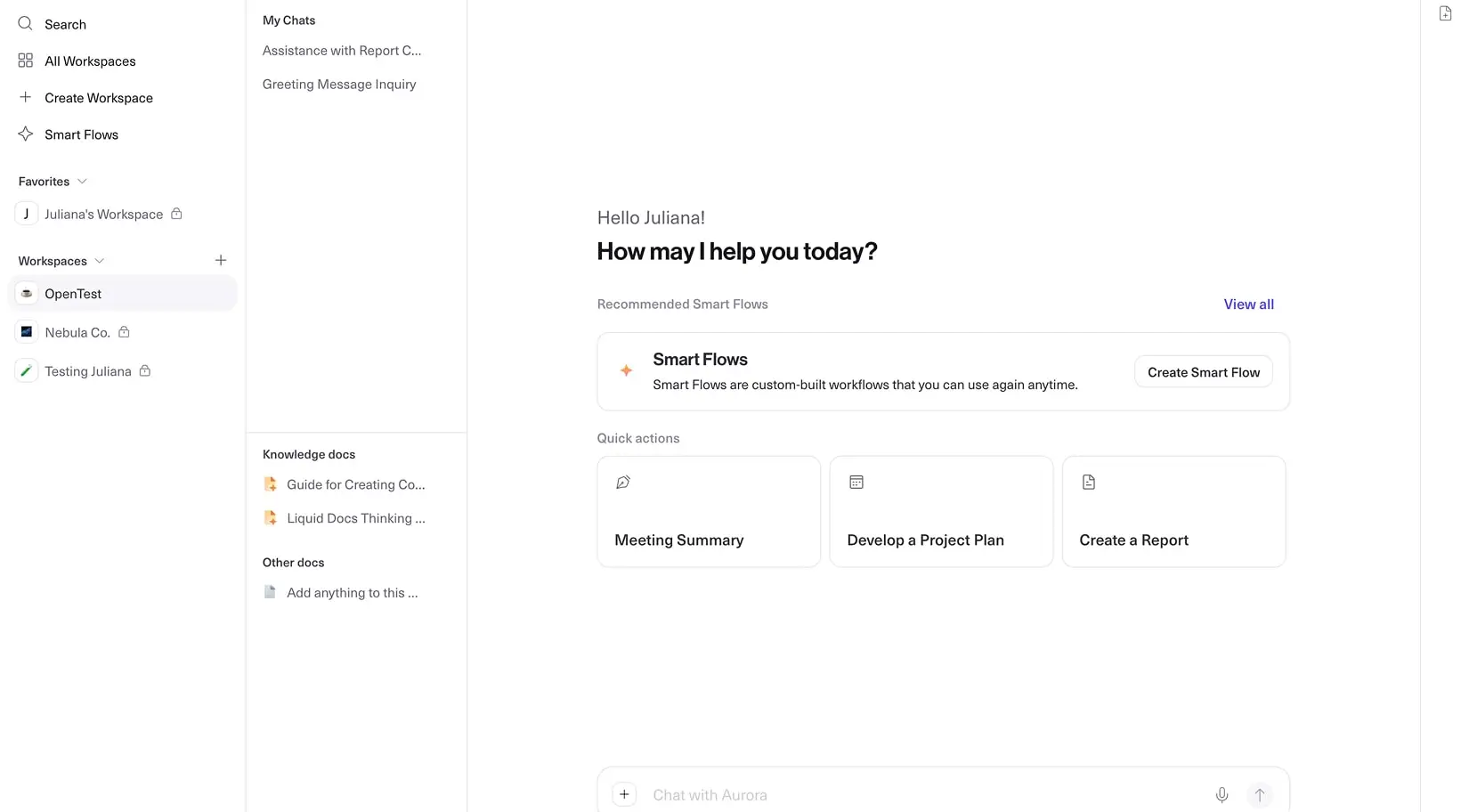Viewport: 1469px width, 812px height.
Task: Click the Guide for Creating Co... doc icon
Action: coord(270,484)
